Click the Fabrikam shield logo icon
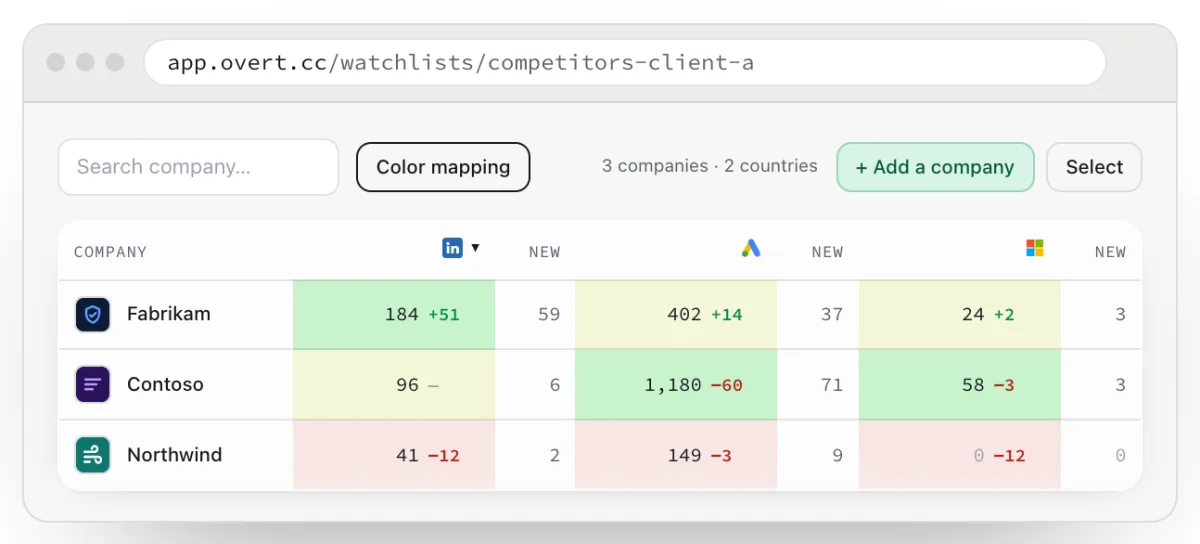Image resolution: width=1200 pixels, height=544 pixels. [x=93, y=314]
